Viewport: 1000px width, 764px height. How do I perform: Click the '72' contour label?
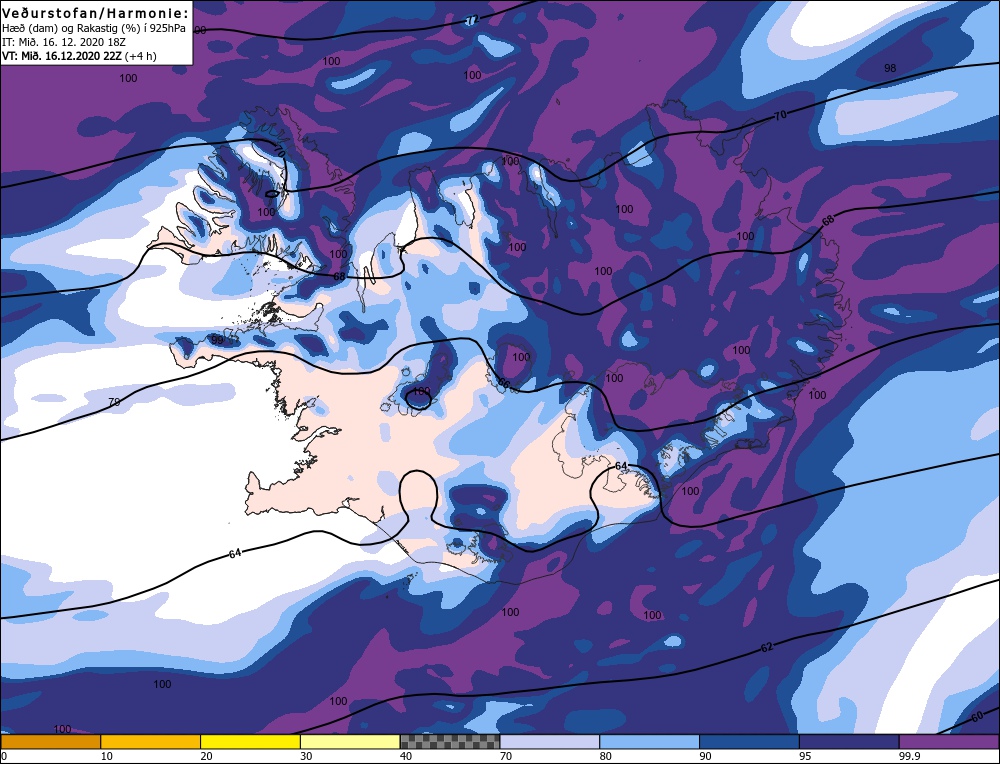click(471, 20)
